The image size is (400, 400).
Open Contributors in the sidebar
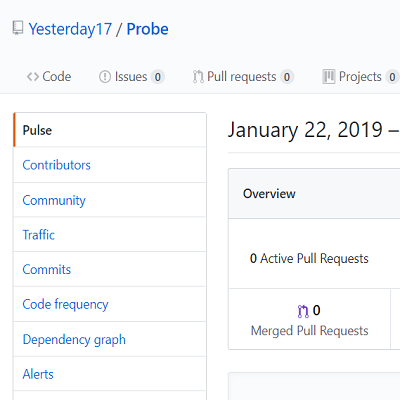point(110,165)
